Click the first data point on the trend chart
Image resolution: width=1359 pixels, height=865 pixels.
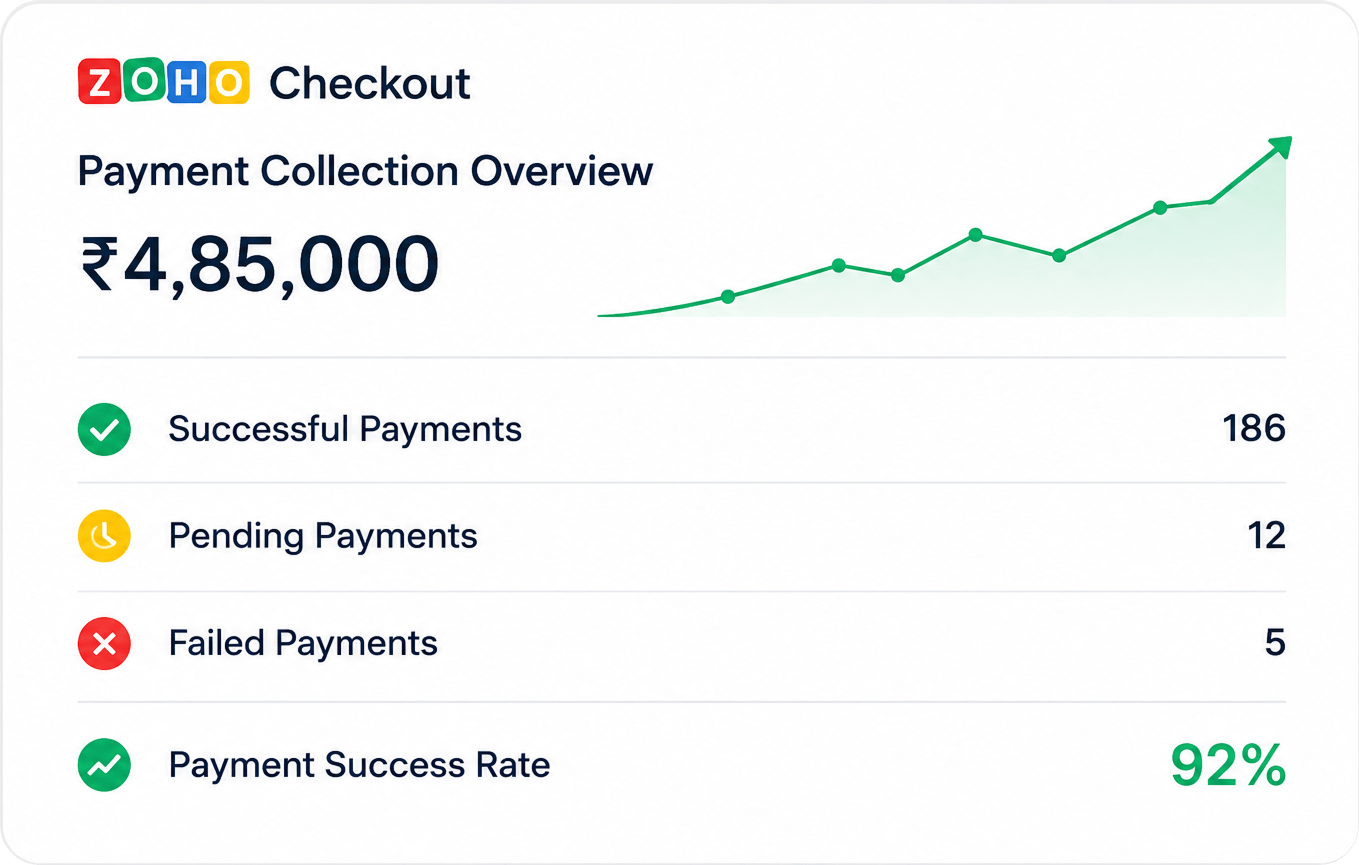[728, 297]
